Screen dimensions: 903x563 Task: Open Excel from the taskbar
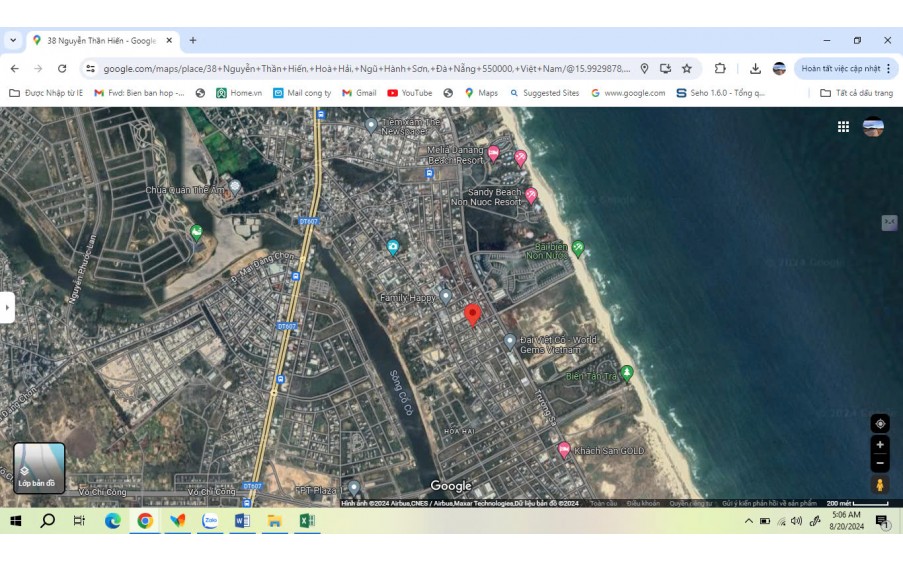tap(306, 521)
